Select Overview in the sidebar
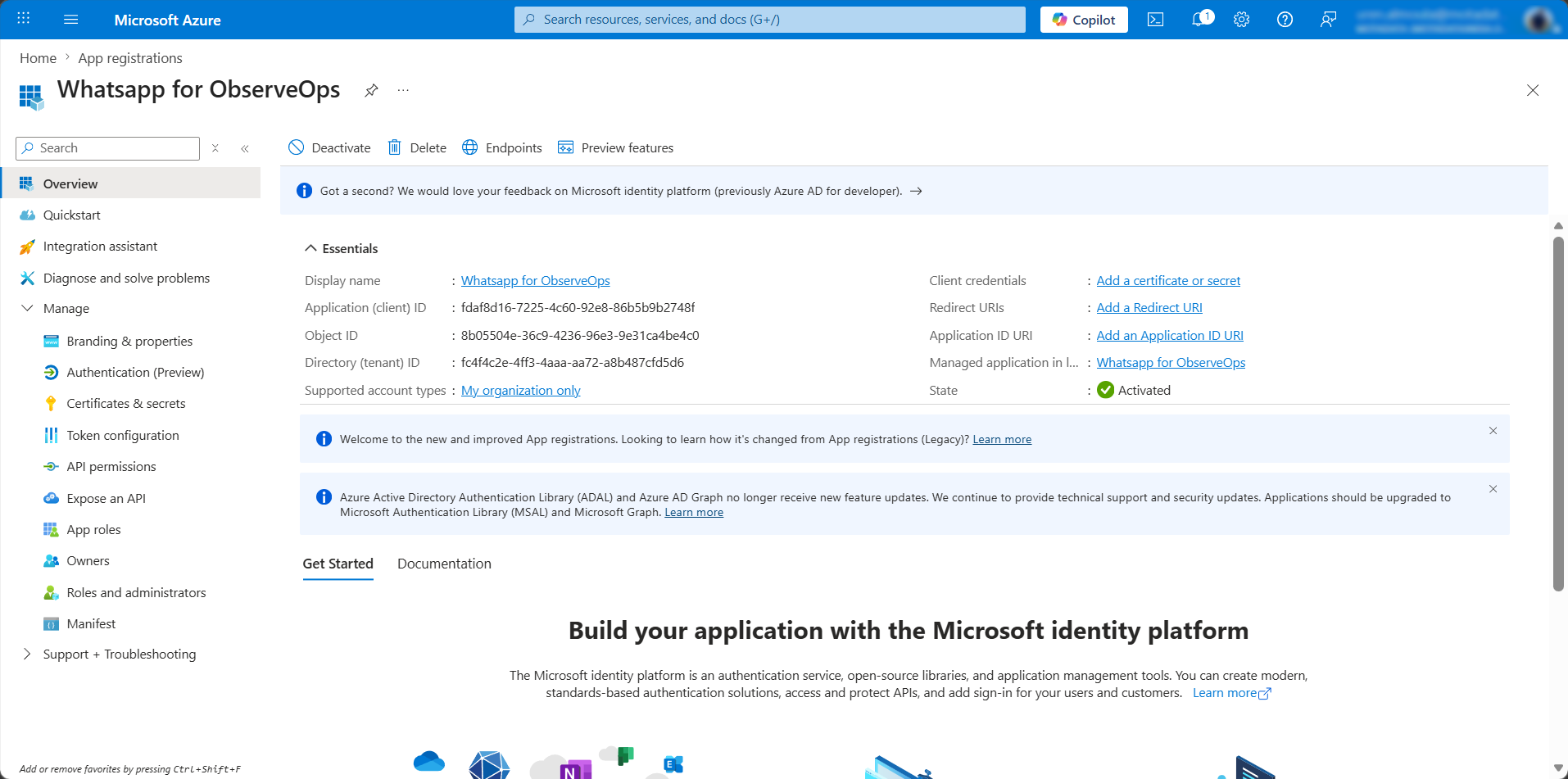Screen dimensions: 1568x779 point(131,183)
